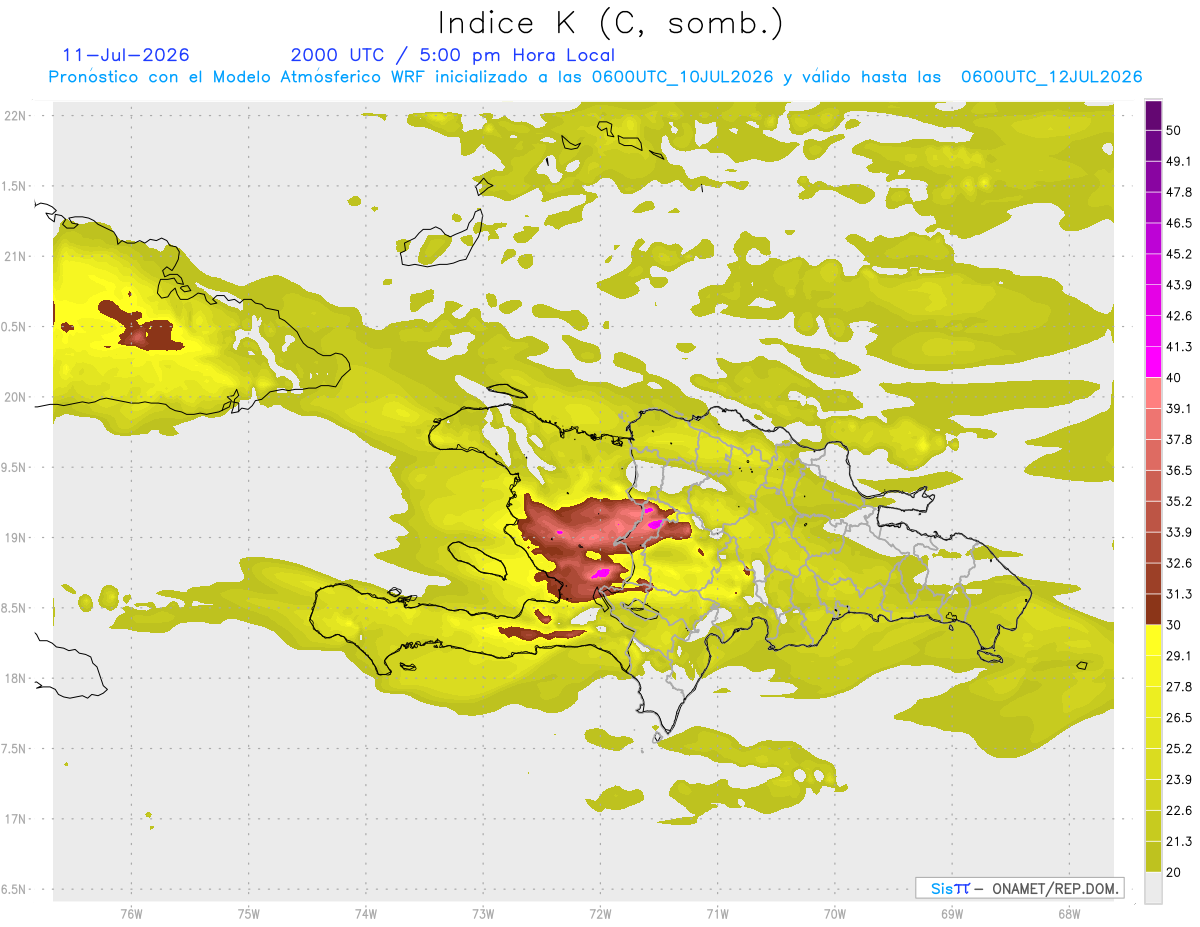Image resolution: width=1200 pixels, height=927 pixels.
Task: Click the '19N' latitude axis label
Action: 16,538
